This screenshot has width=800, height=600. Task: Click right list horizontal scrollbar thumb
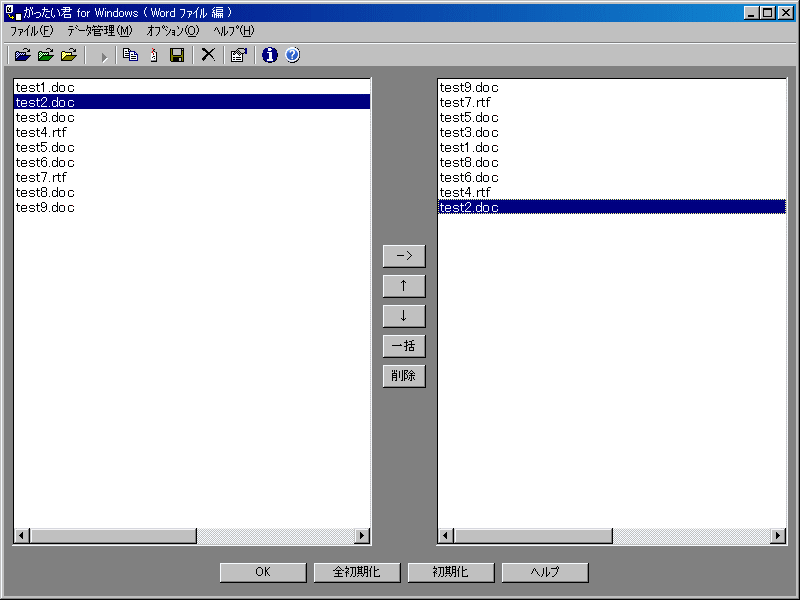(533, 535)
